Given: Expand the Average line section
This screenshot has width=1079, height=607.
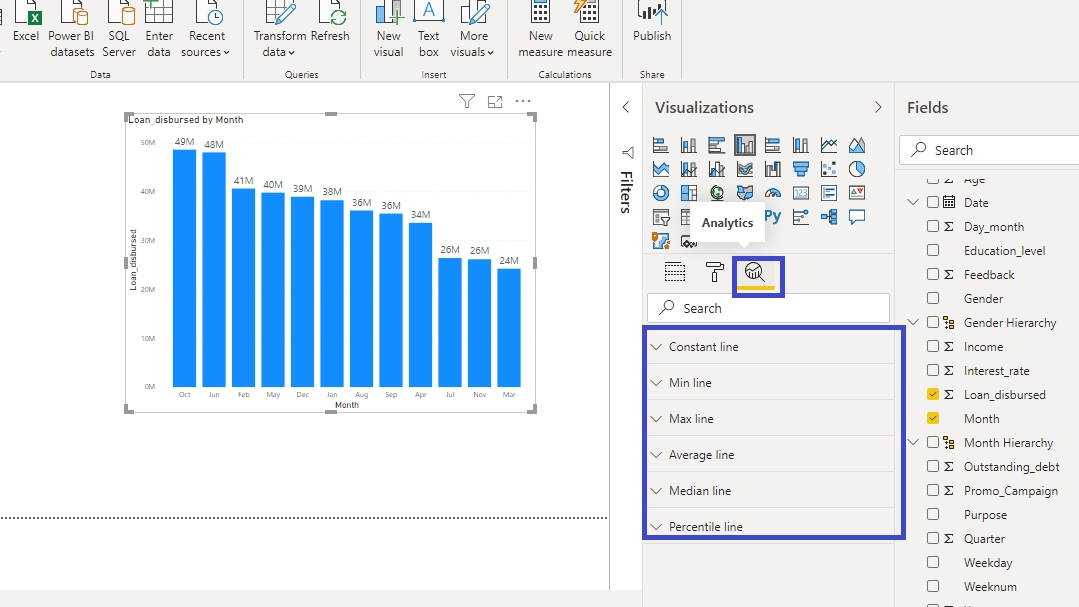Looking at the screenshot, I should pos(701,455).
